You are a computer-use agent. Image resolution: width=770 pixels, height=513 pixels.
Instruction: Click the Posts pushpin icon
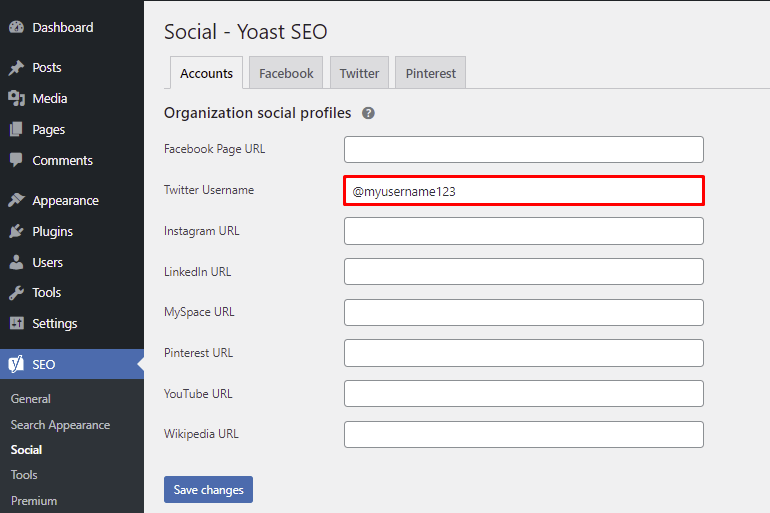(x=16, y=68)
